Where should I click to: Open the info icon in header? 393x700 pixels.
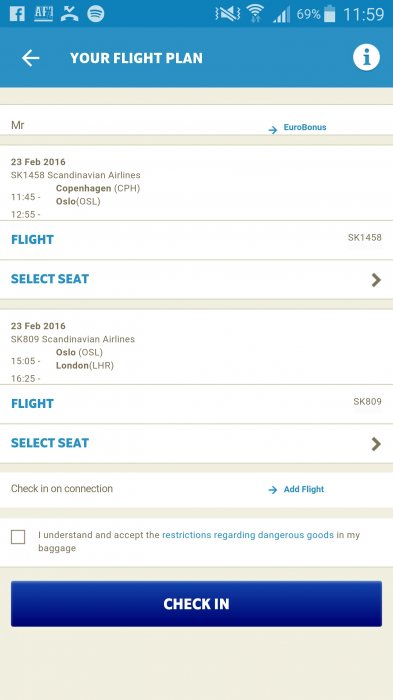click(x=366, y=58)
